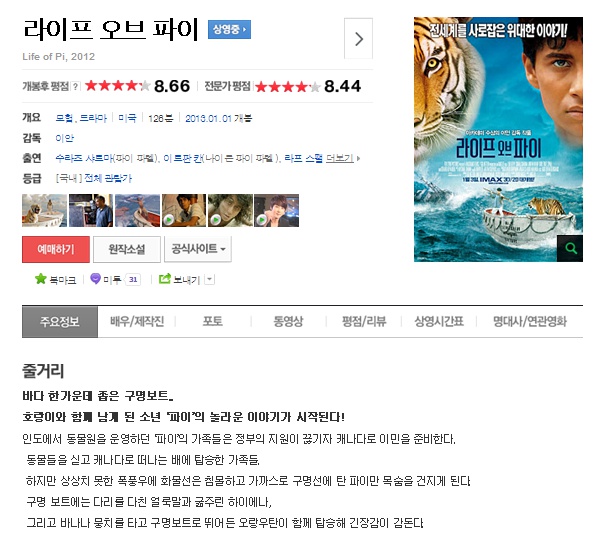Switch to the 배우/제작진 tab
The width and height of the screenshot is (597, 539).
tap(137, 321)
